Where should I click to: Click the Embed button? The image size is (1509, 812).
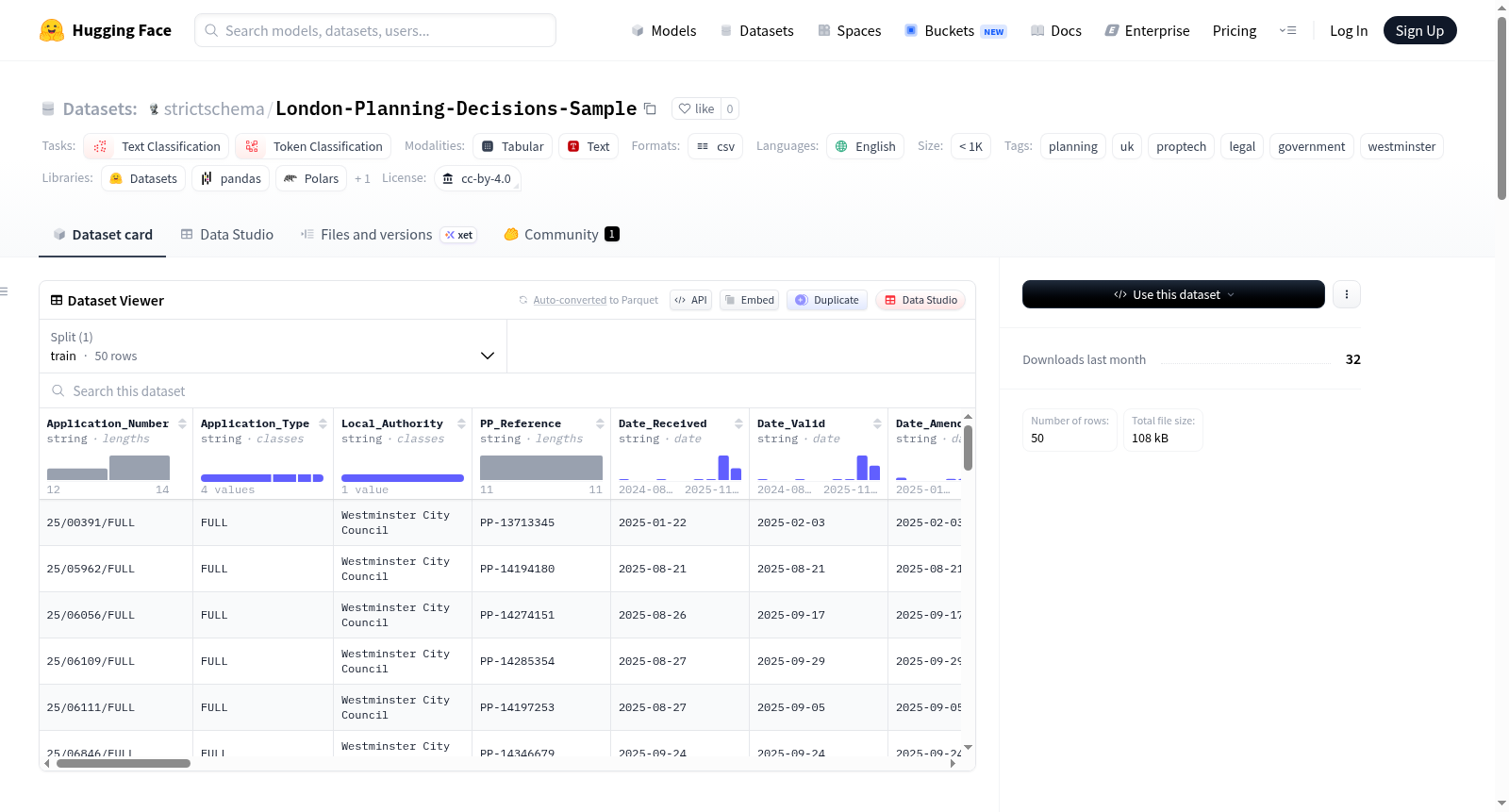pyautogui.click(x=750, y=300)
